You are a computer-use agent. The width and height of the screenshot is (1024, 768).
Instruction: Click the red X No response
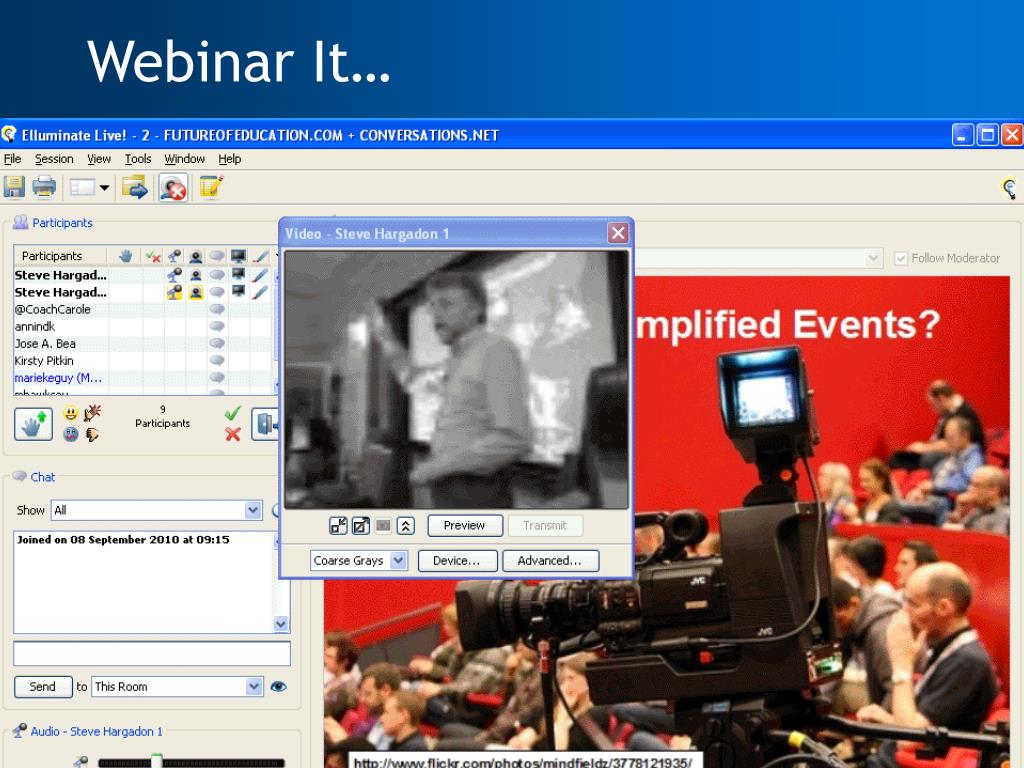pyautogui.click(x=232, y=434)
